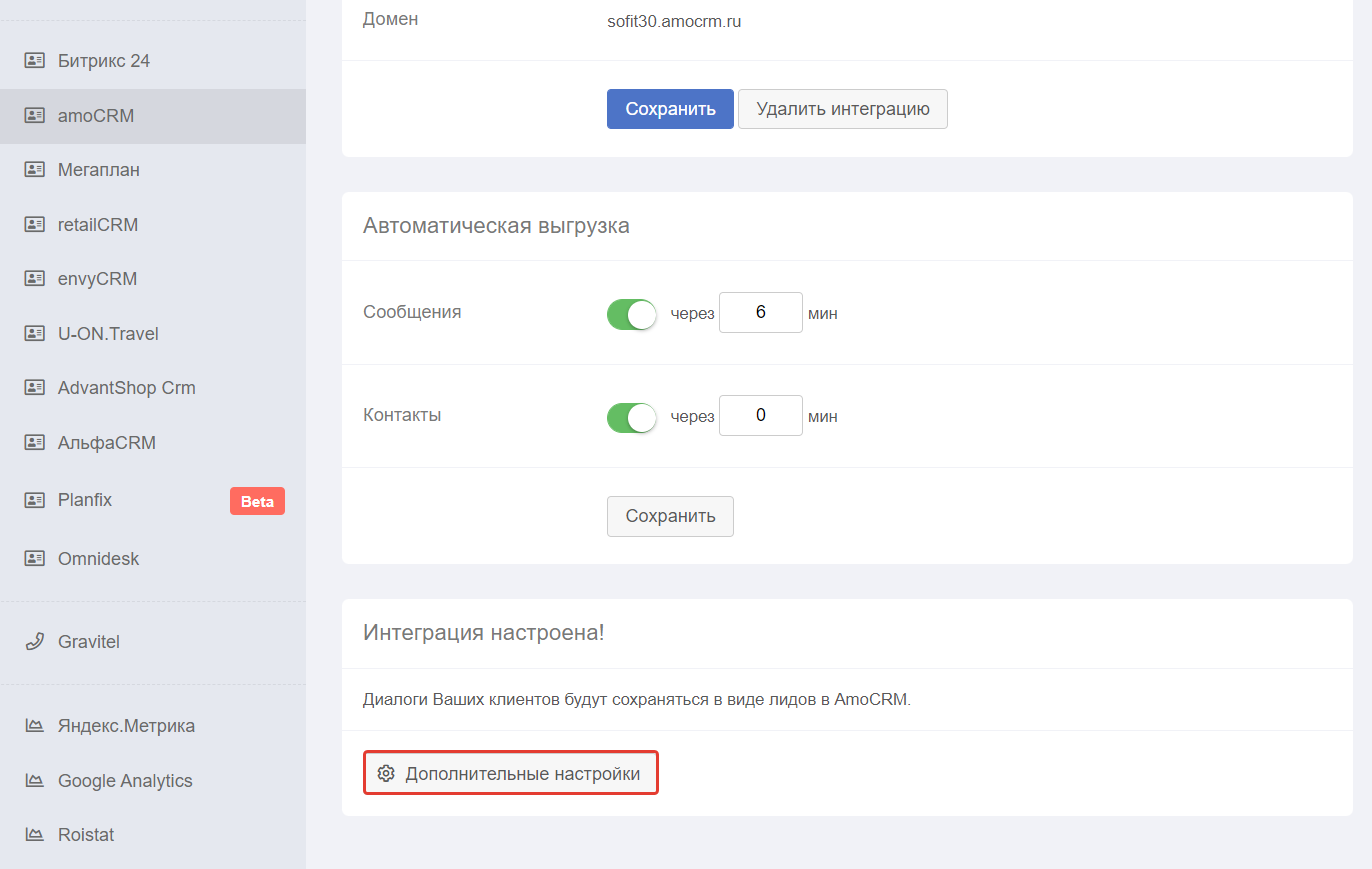Open the Planfix label in the sidebar

click(85, 500)
